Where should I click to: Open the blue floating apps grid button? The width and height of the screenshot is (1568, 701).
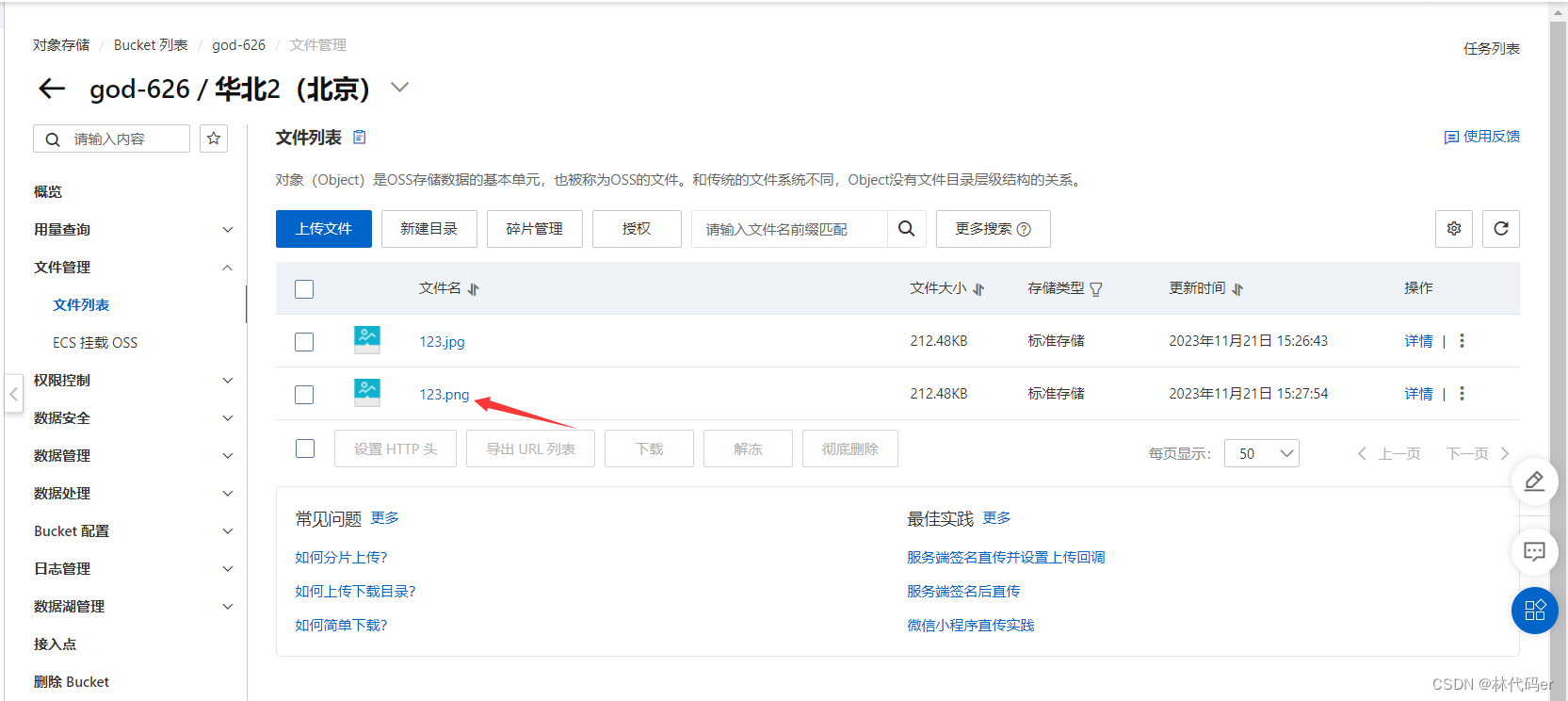click(x=1535, y=611)
